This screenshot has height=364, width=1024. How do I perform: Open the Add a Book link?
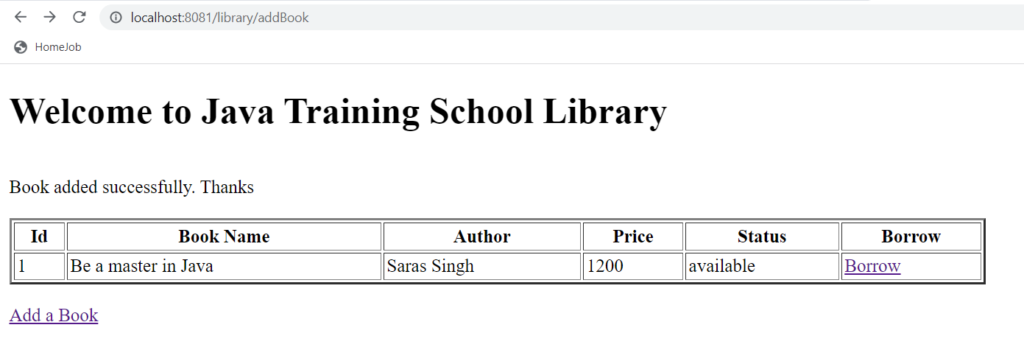(x=54, y=315)
